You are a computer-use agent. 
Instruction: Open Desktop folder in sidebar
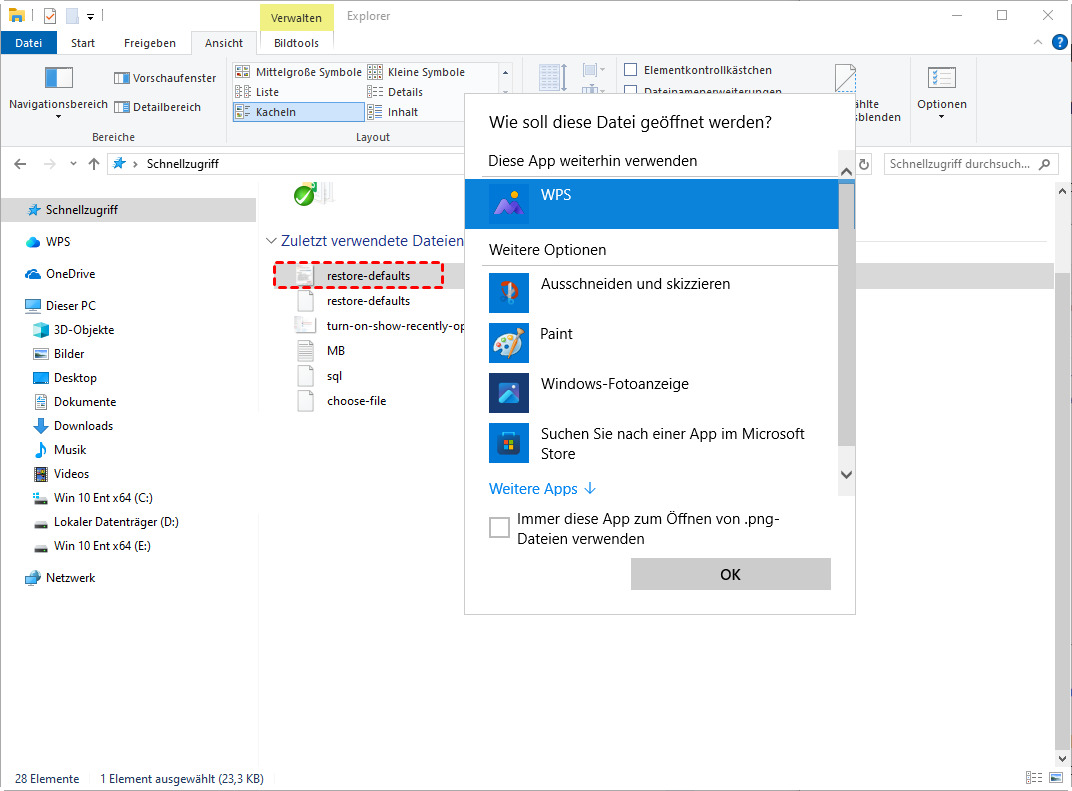pos(65,377)
